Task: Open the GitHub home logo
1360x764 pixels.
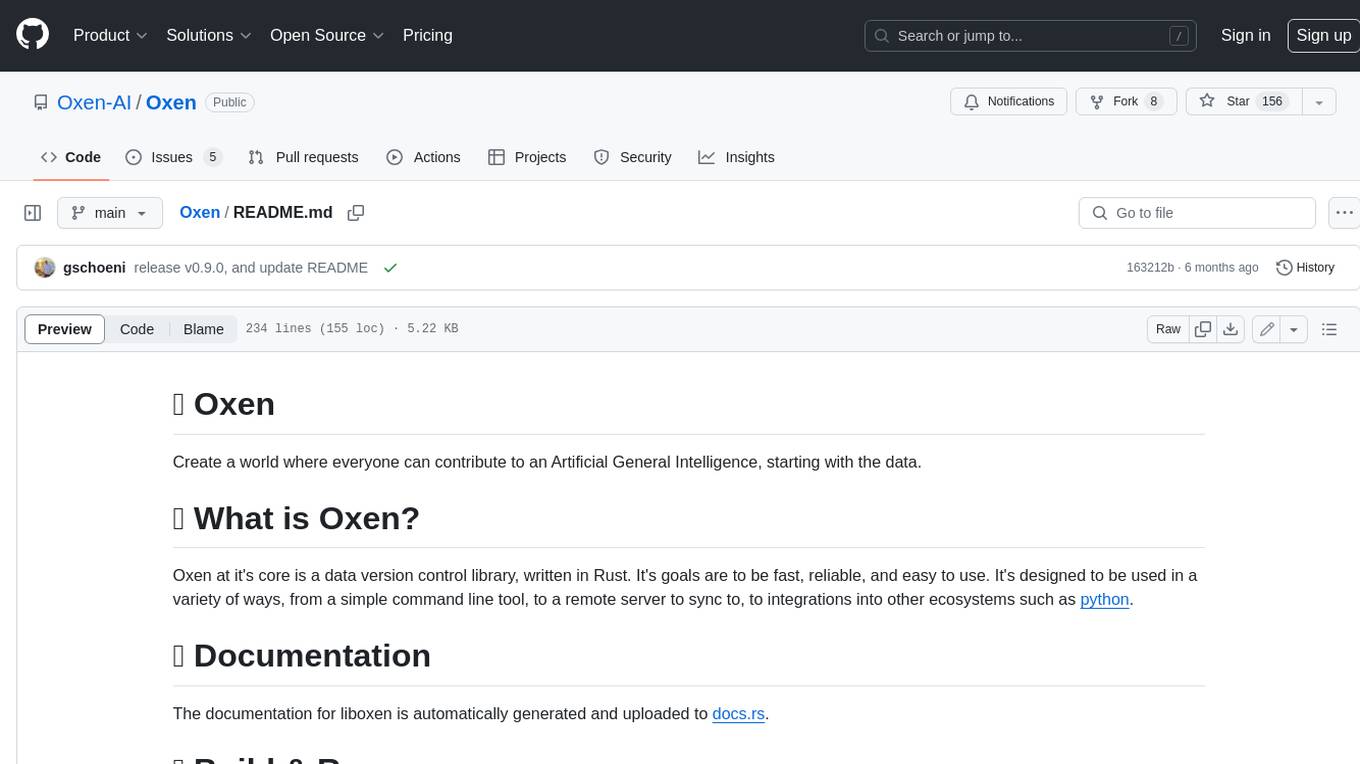Action: [x=32, y=35]
